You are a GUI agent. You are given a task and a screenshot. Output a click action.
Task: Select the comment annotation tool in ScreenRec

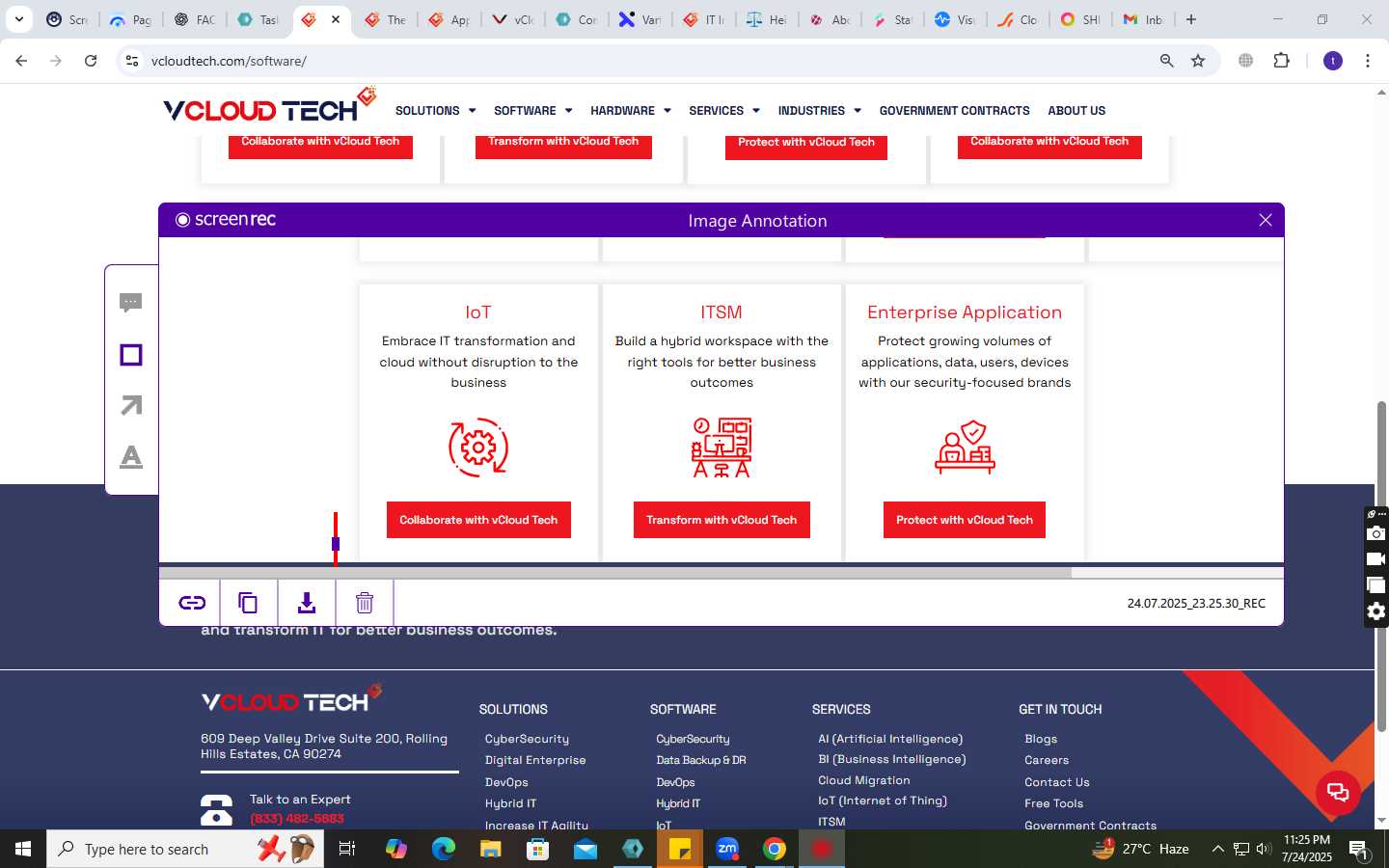(131, 303)
